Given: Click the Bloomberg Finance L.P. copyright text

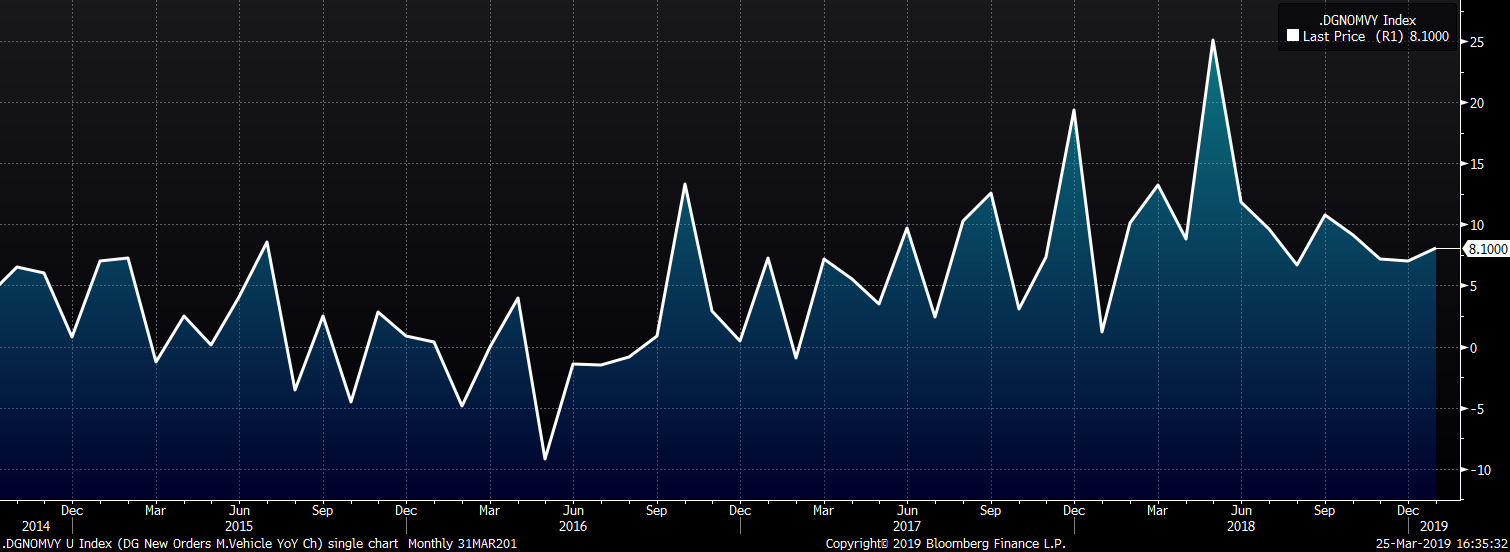Looking at the screenshot, I should pyautogui.click(x=945, y=544).
